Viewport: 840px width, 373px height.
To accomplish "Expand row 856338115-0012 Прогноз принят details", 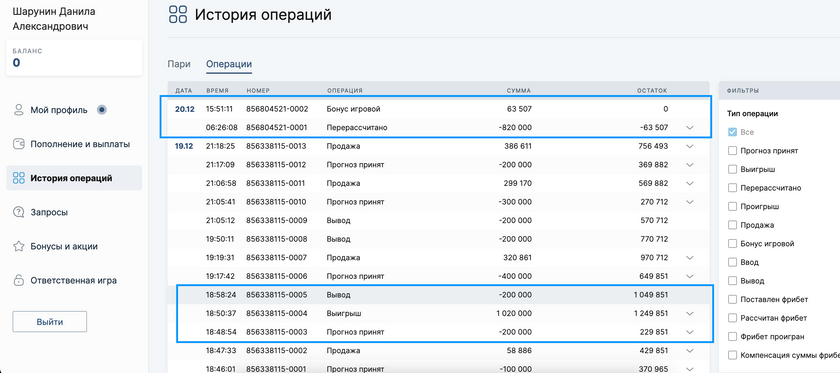I will [689, 165].
